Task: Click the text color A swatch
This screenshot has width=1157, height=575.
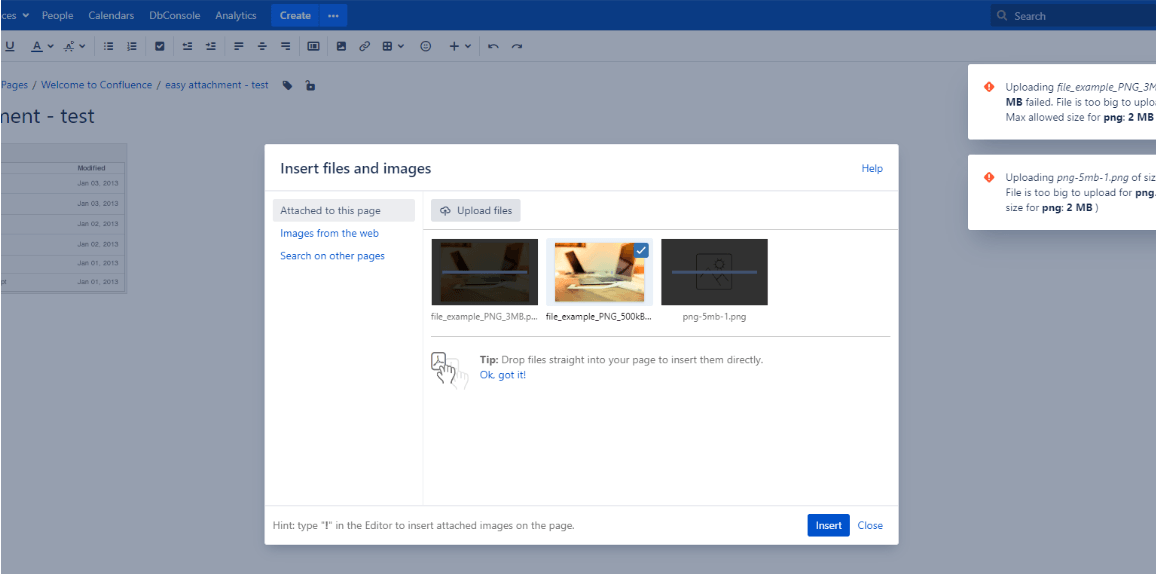Action: pyautogui.click(x=36, y=46)
